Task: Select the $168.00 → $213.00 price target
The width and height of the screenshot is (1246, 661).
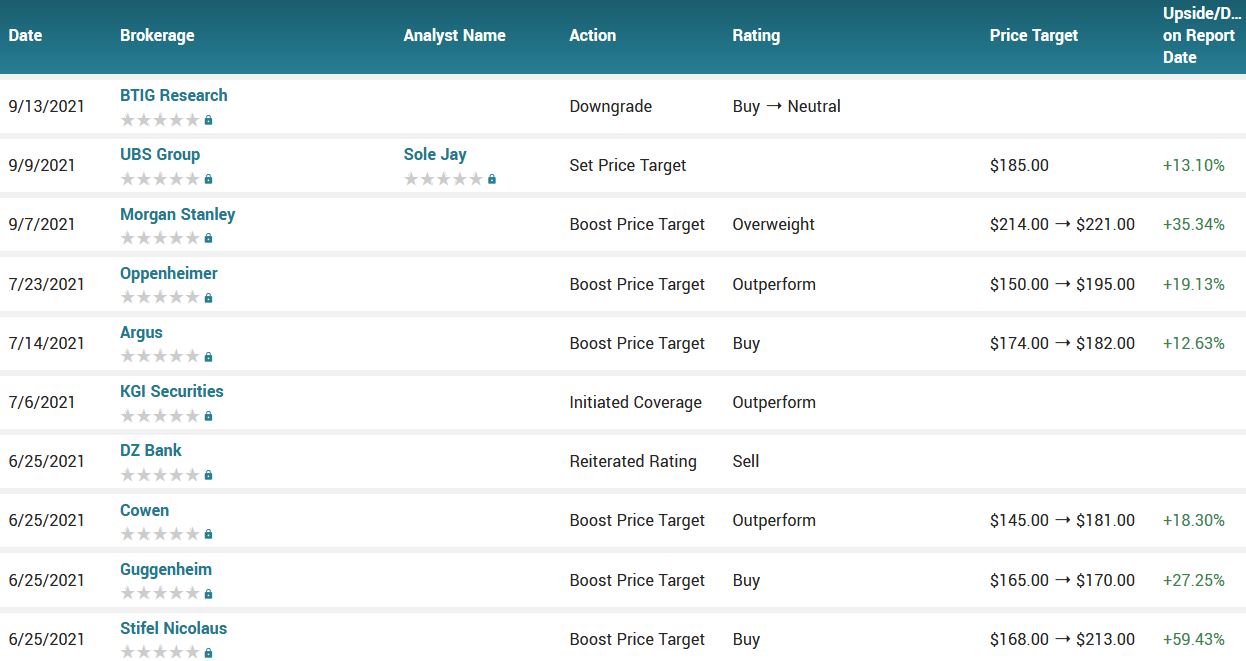Action: [1063, 639]
